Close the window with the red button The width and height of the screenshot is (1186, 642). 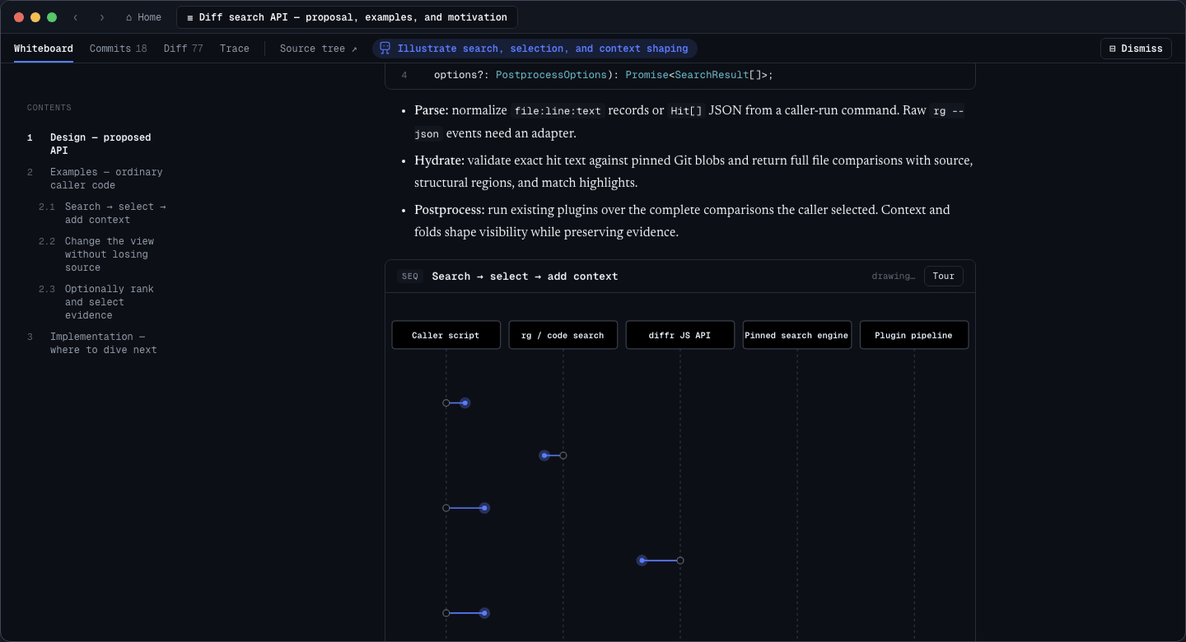19,17
